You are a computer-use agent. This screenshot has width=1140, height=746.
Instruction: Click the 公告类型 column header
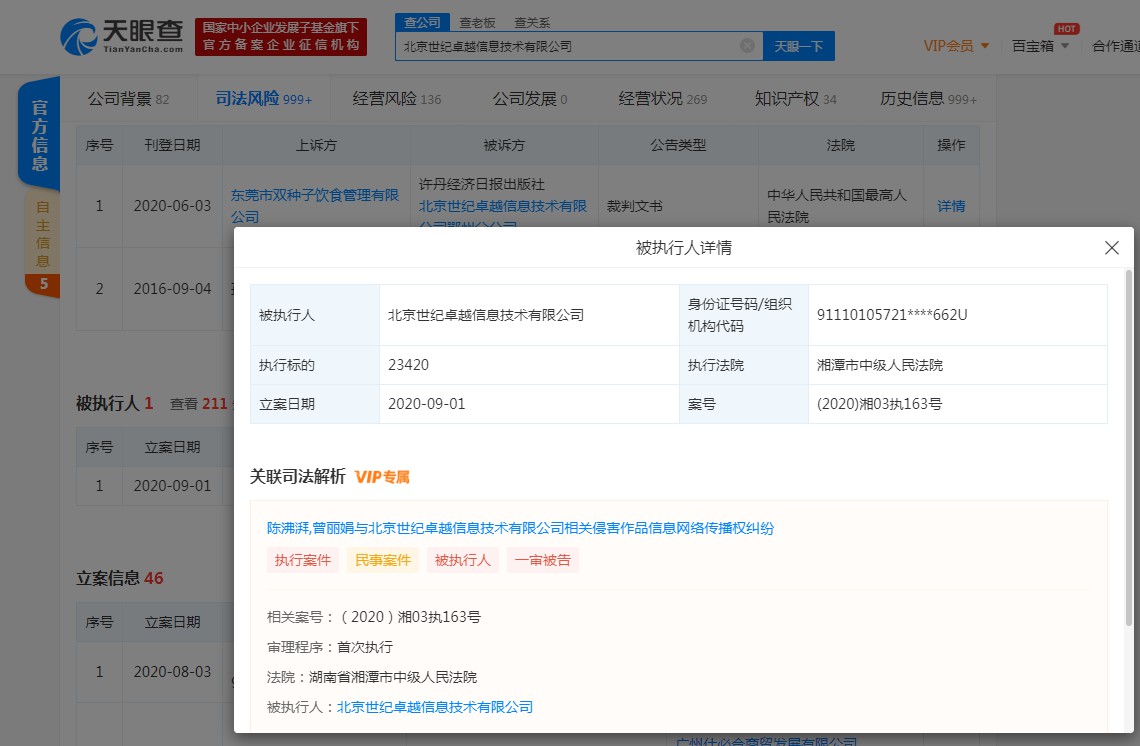point(678,145)
